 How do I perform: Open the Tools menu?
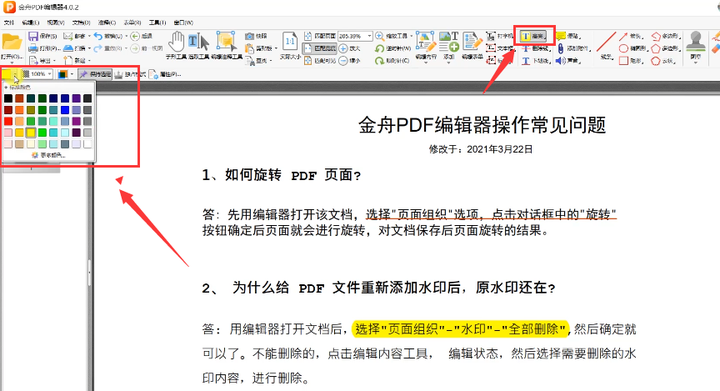pos(157,22)
